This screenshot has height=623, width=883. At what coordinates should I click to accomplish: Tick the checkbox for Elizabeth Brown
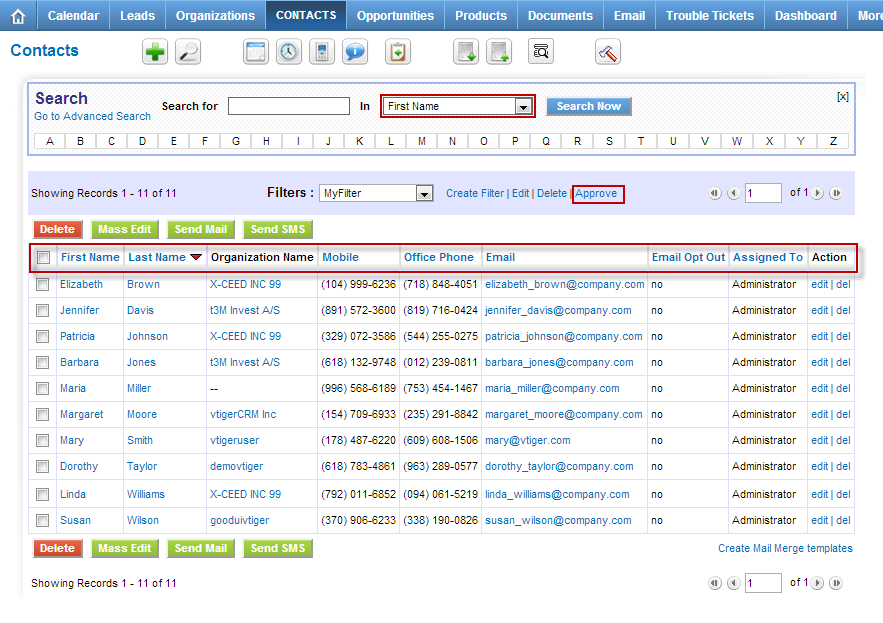coord(43,284)
